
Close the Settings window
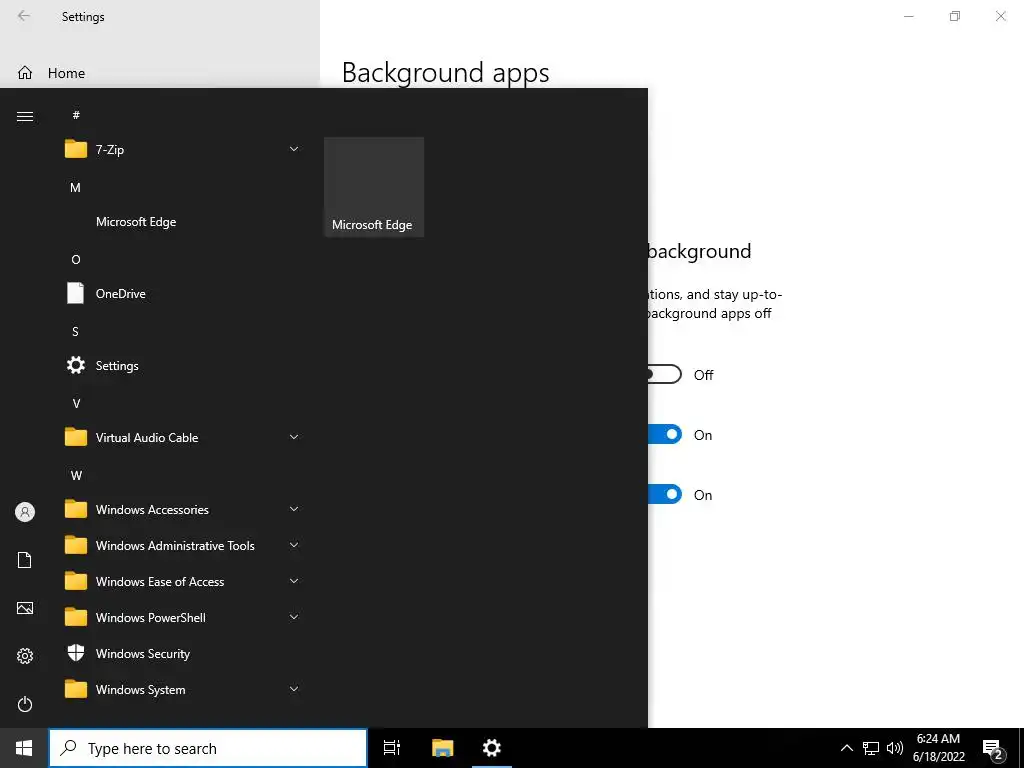pyautogui.click(x=1000, y=16)
